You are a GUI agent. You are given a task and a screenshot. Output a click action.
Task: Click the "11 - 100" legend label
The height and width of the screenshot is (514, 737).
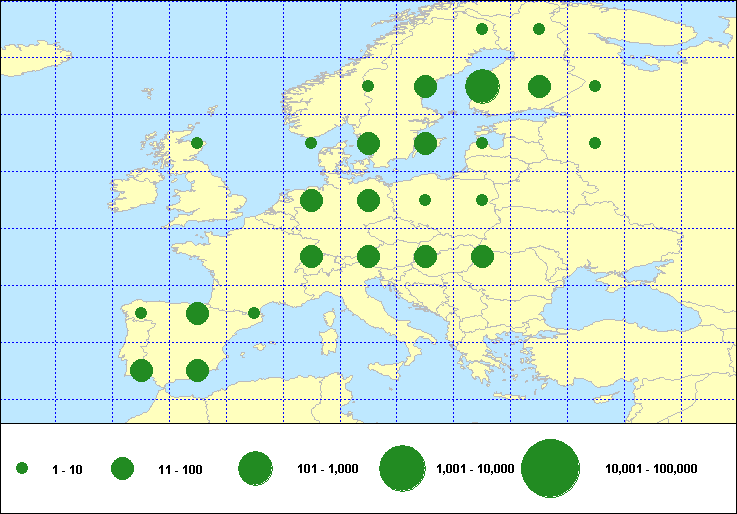[180, 469]
